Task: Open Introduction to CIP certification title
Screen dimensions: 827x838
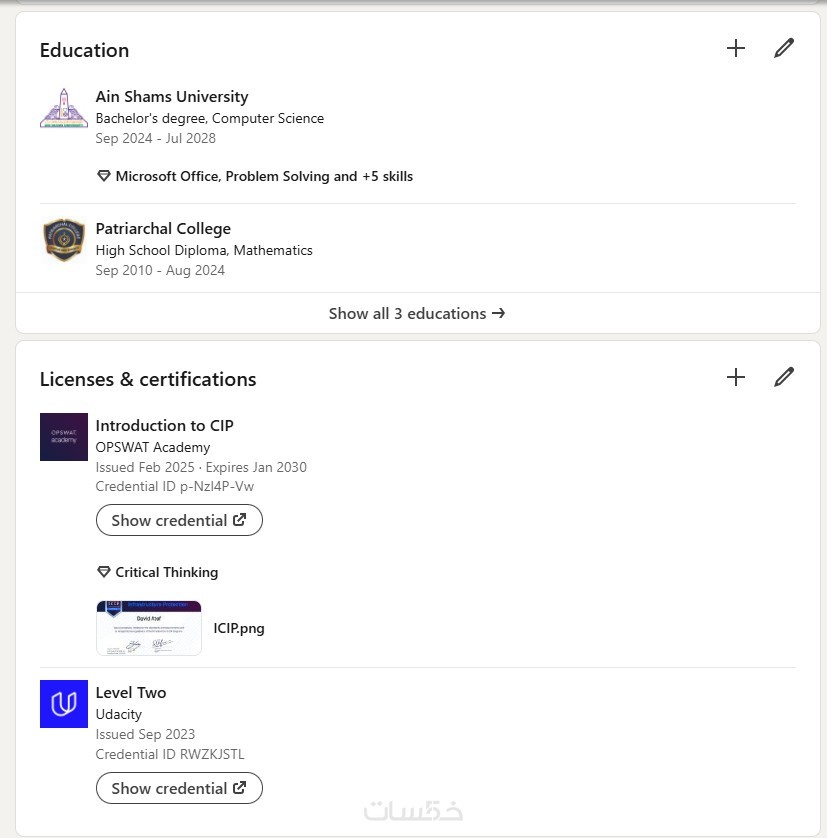Action: click(x=165, y=426)
